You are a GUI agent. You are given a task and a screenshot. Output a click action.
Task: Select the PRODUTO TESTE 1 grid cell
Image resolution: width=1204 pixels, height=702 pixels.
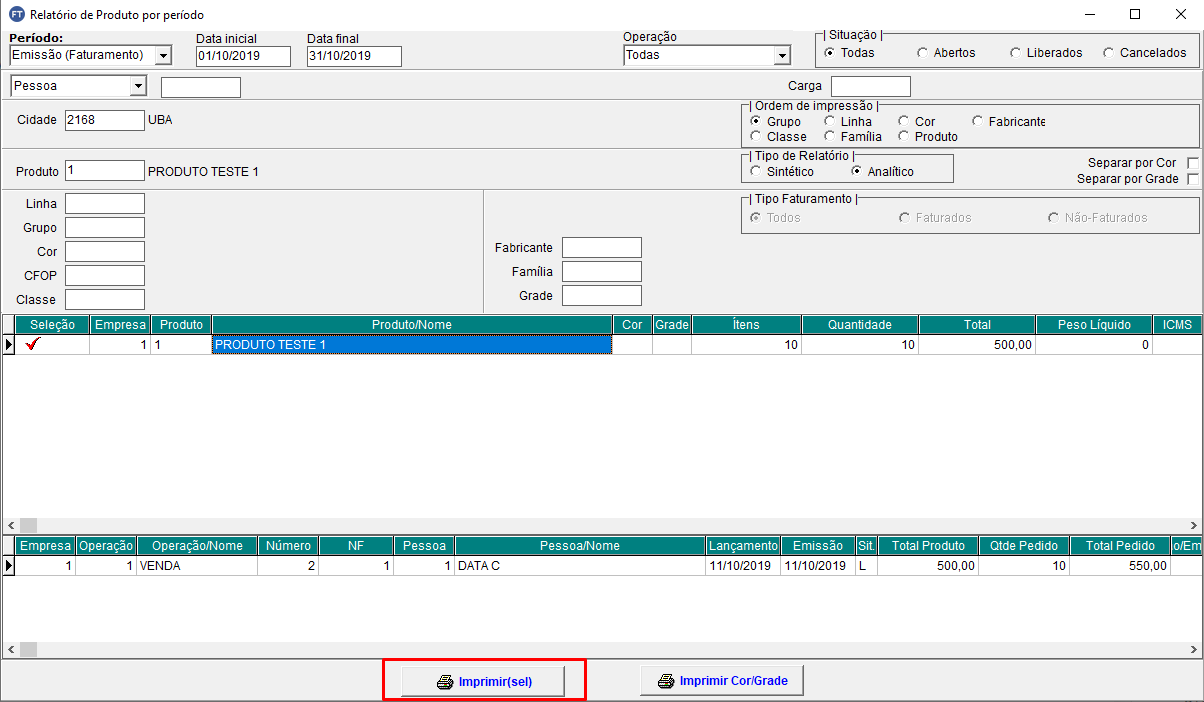(x=411, y=345)
